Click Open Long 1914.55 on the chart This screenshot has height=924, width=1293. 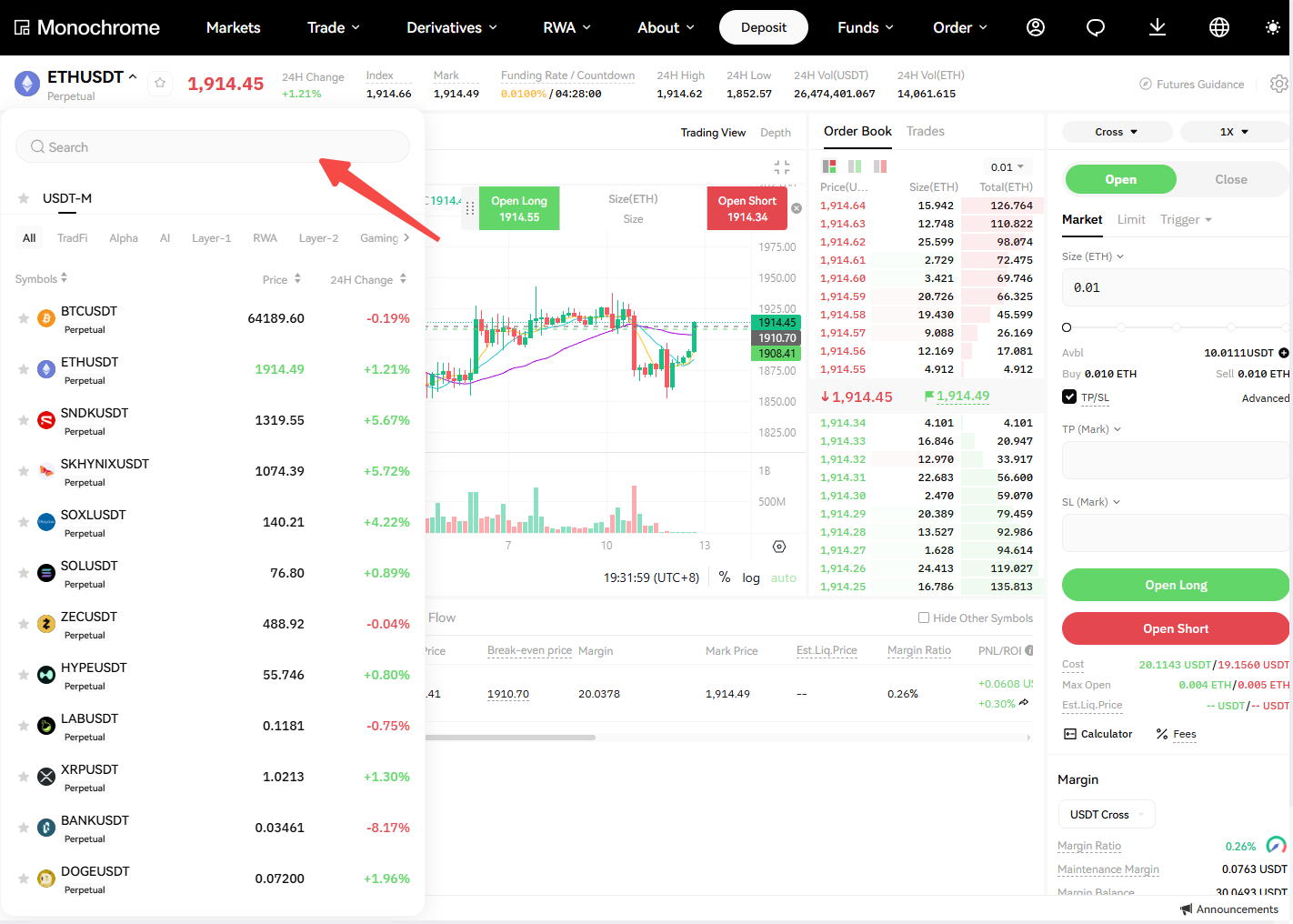(x=519, y=208)
